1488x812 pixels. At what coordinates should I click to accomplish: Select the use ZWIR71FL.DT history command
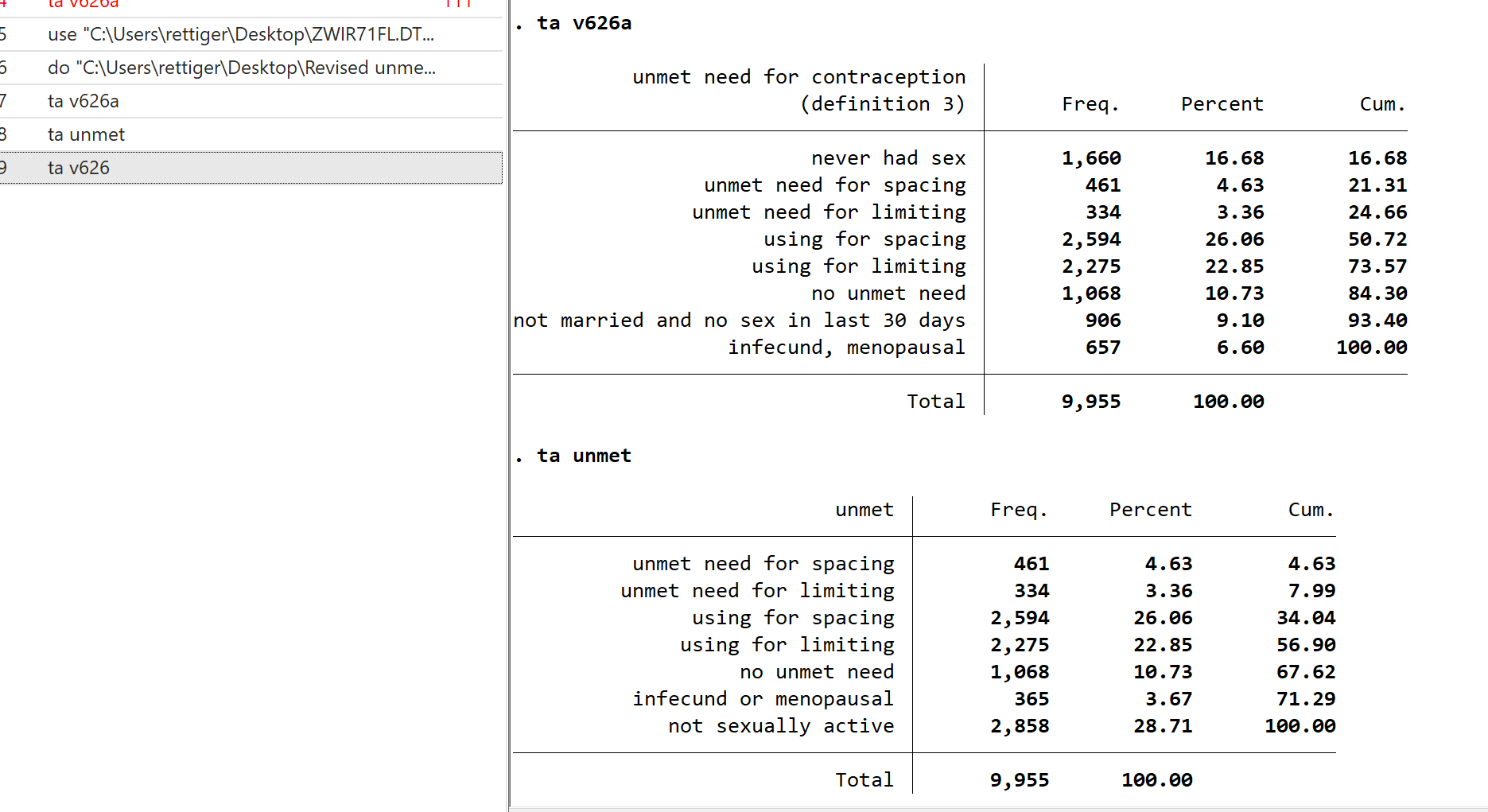[x=240, y=35]
